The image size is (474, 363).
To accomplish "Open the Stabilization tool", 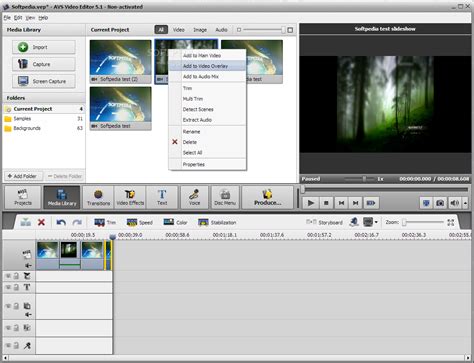I will [217, 222].
